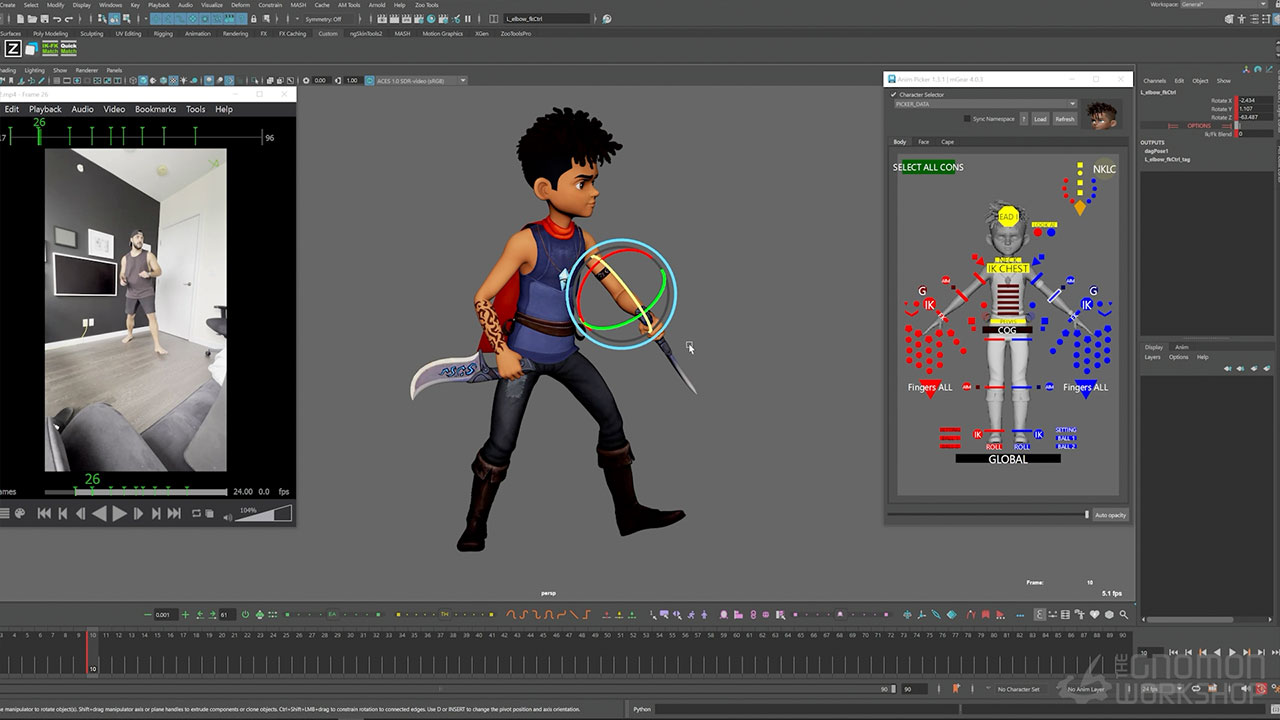Viewport: 1280px width, 720px height.
Task: Open the color palette icon in the player
Action: [20, 514]
